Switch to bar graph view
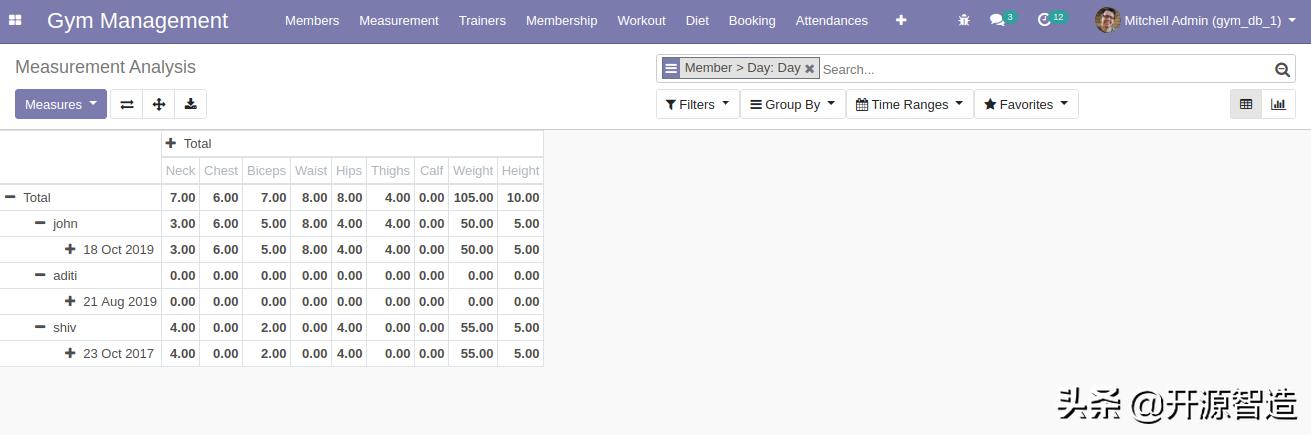The width and height of the screenshot is (1311, 435). tap(1278, 104)
